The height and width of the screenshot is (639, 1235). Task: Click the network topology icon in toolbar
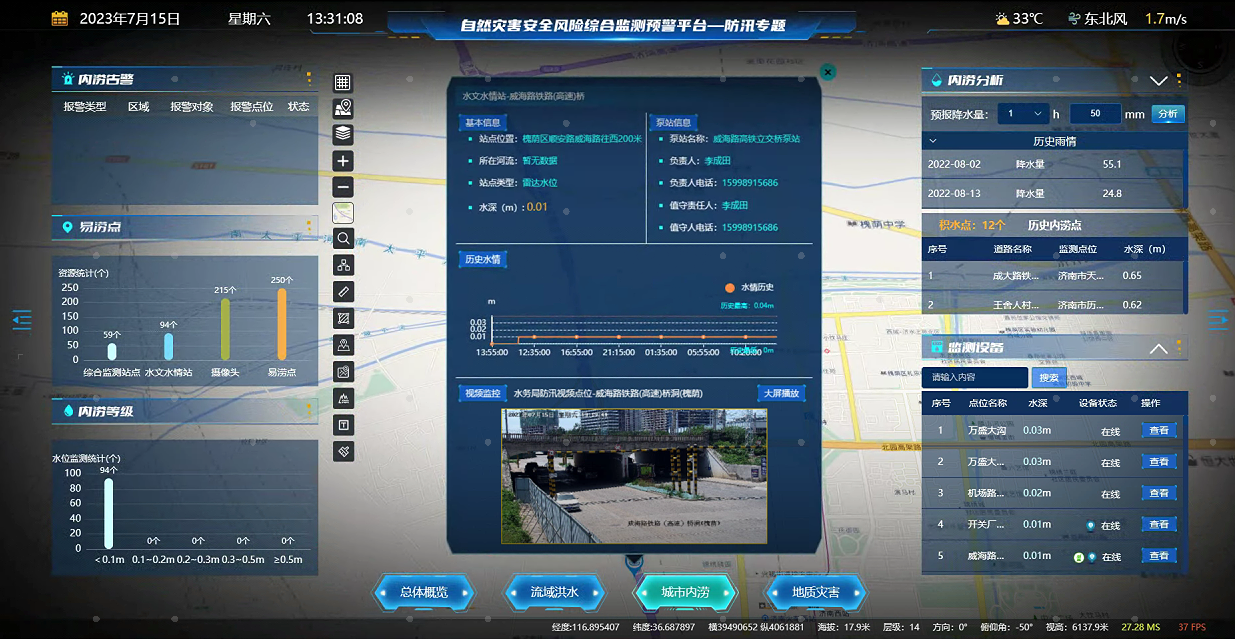pos(343,265)
